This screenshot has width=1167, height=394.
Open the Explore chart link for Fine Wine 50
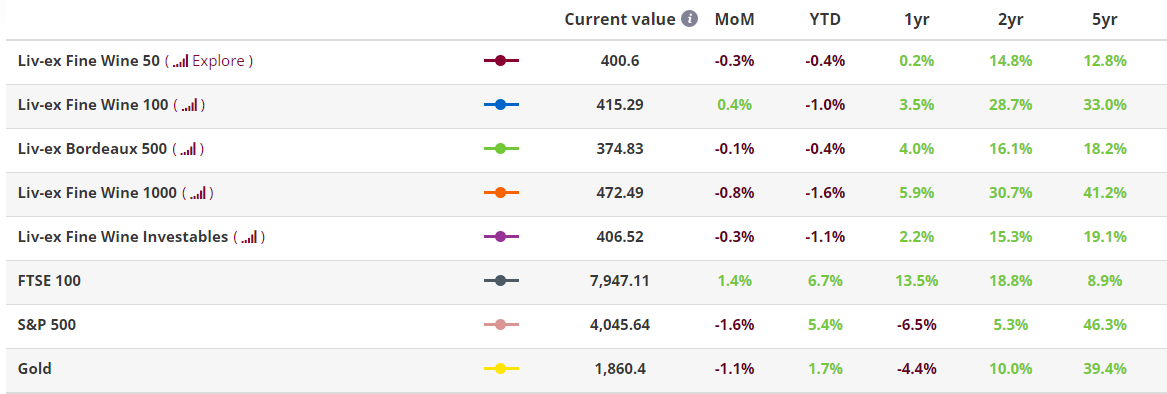pos(218,61)
